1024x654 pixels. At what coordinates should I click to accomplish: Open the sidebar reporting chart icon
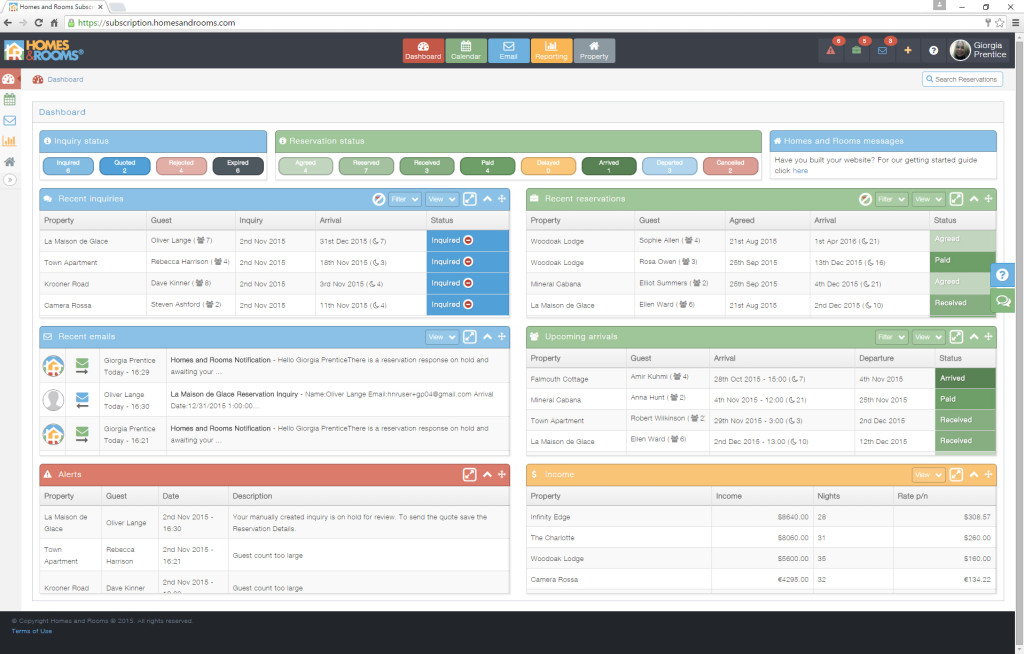10,140
